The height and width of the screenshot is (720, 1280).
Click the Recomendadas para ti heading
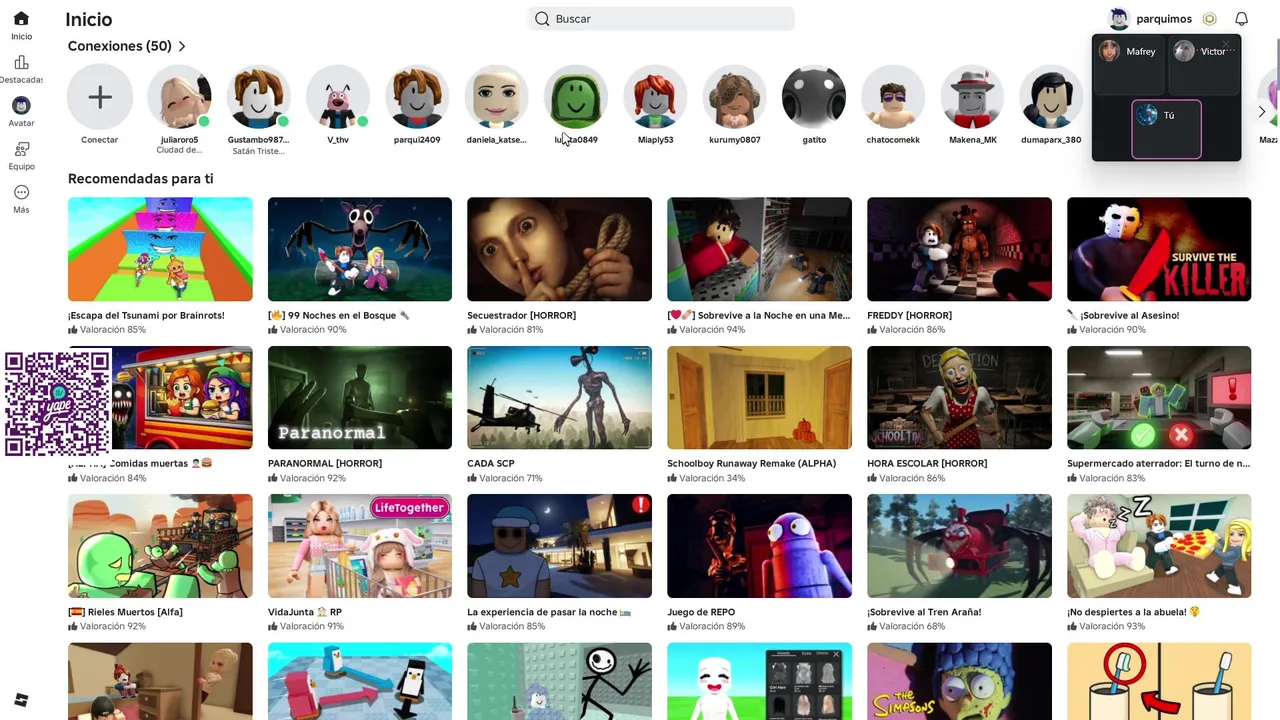click(x=140, y=179)
